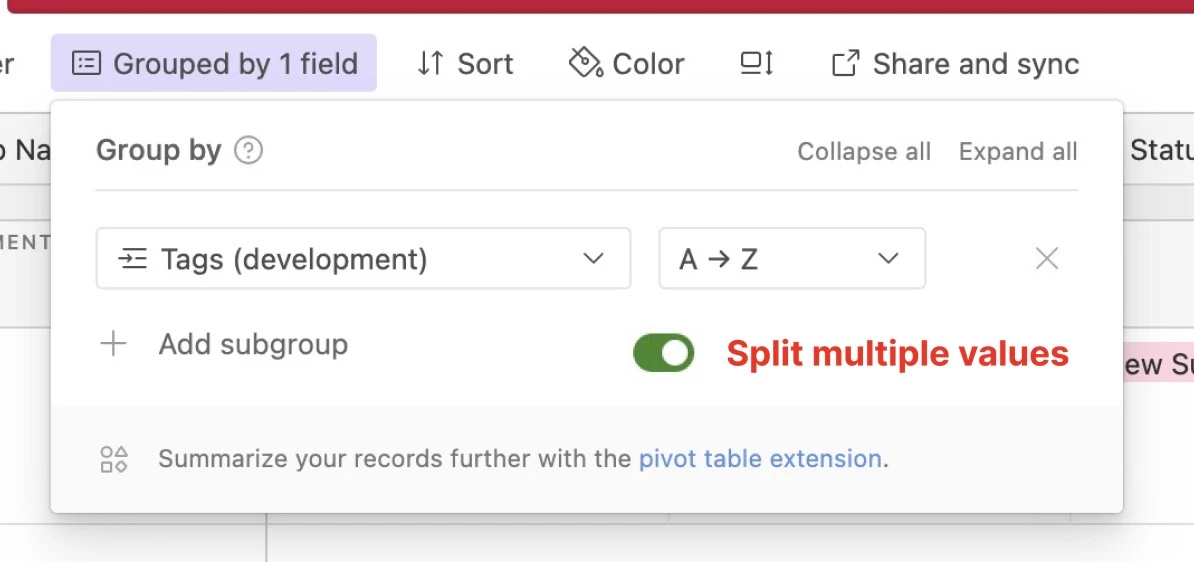Click the Add subgroup text
The height and width of the screenshot is (562, 1194).
254,344
